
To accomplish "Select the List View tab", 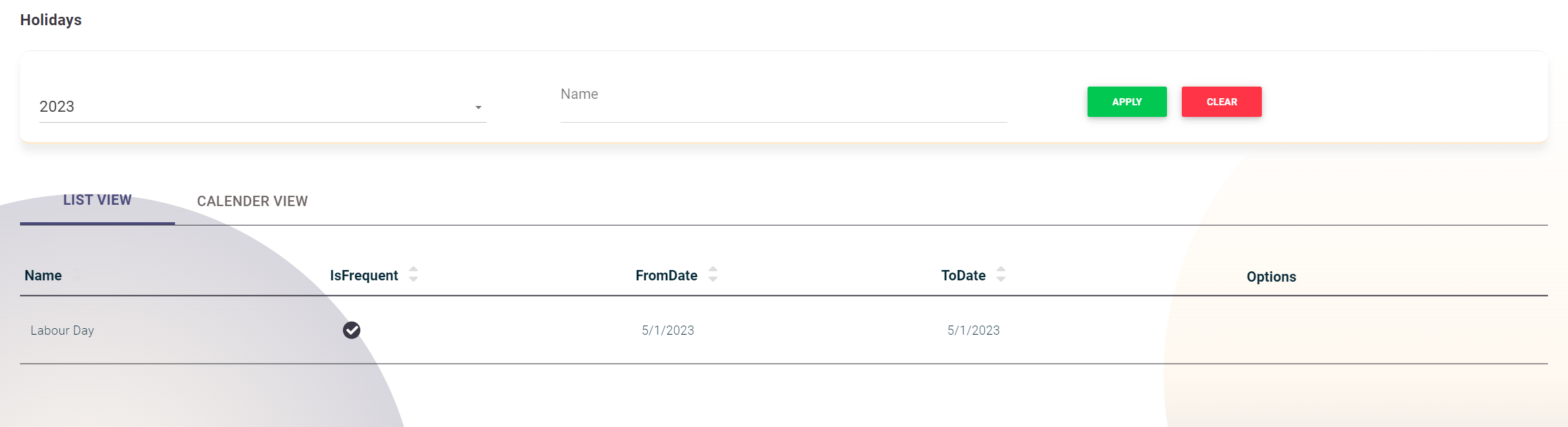I will [x=97, y=200].
